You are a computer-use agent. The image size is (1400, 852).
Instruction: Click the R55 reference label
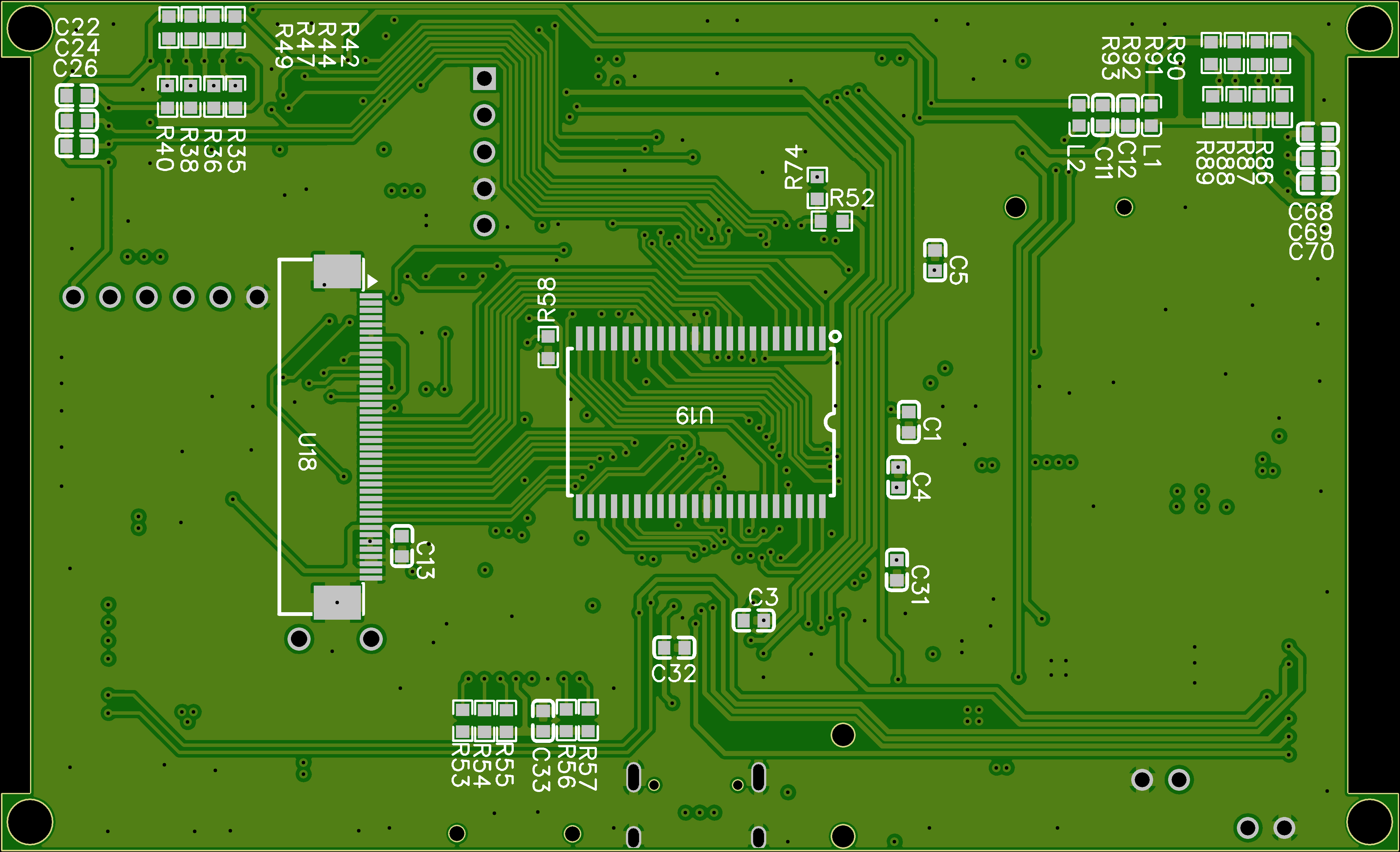505,765
